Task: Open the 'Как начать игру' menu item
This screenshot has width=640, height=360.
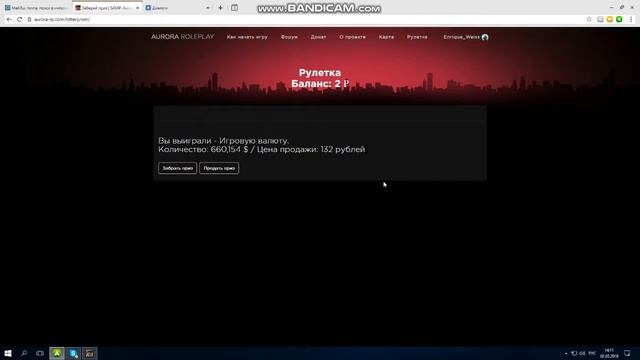Action: [x=247, y=37]
